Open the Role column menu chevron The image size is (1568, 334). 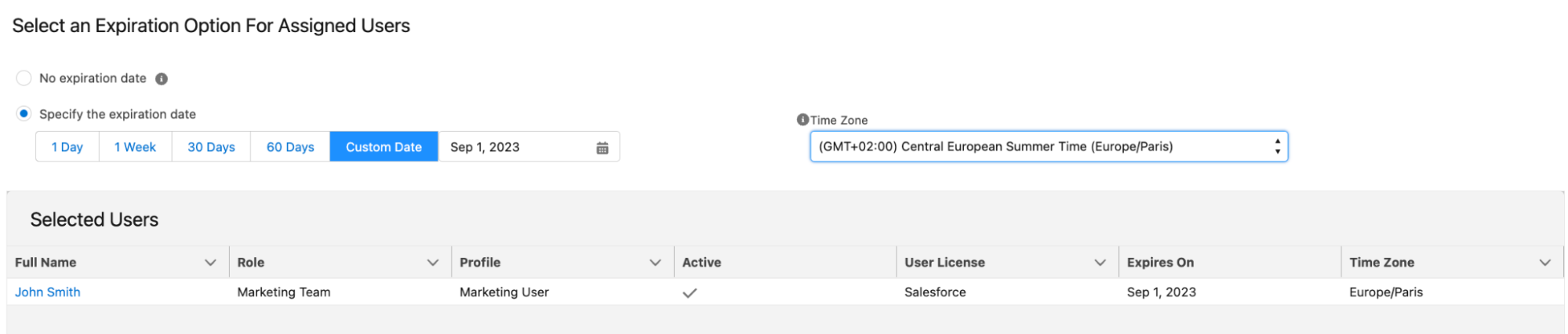433,263
